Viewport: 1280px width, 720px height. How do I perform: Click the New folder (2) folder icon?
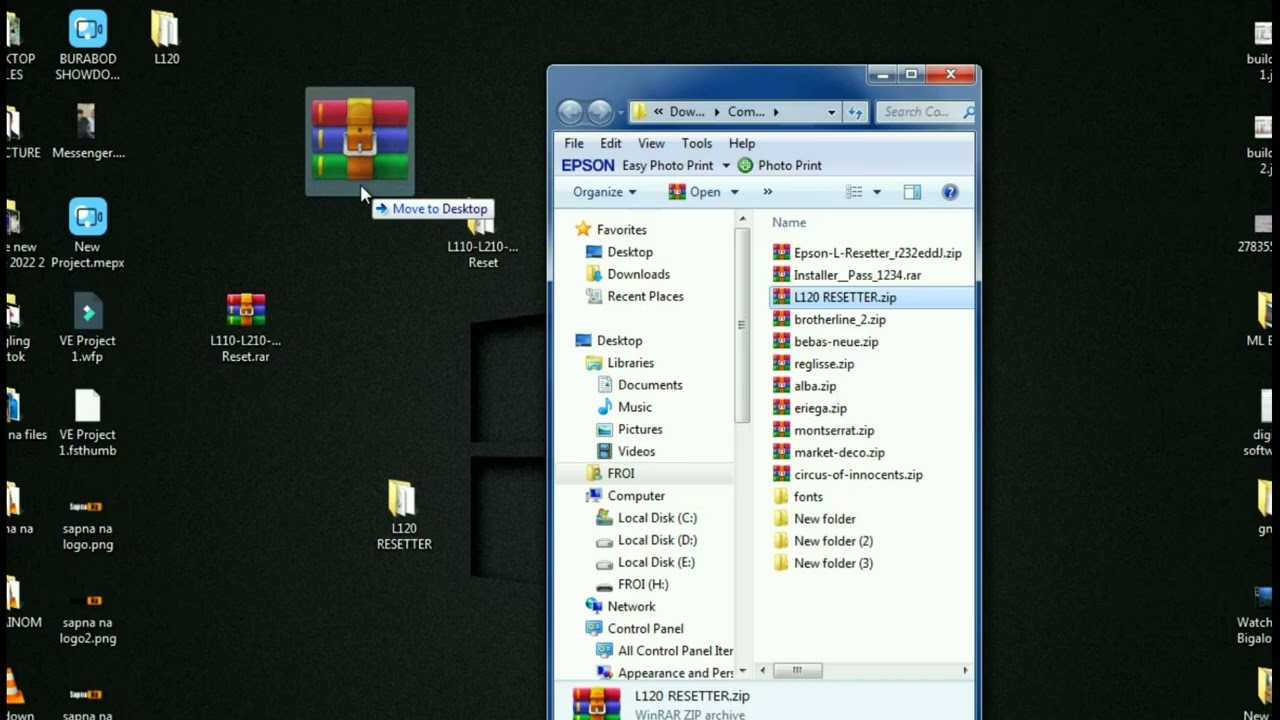[x=781, y=541]
